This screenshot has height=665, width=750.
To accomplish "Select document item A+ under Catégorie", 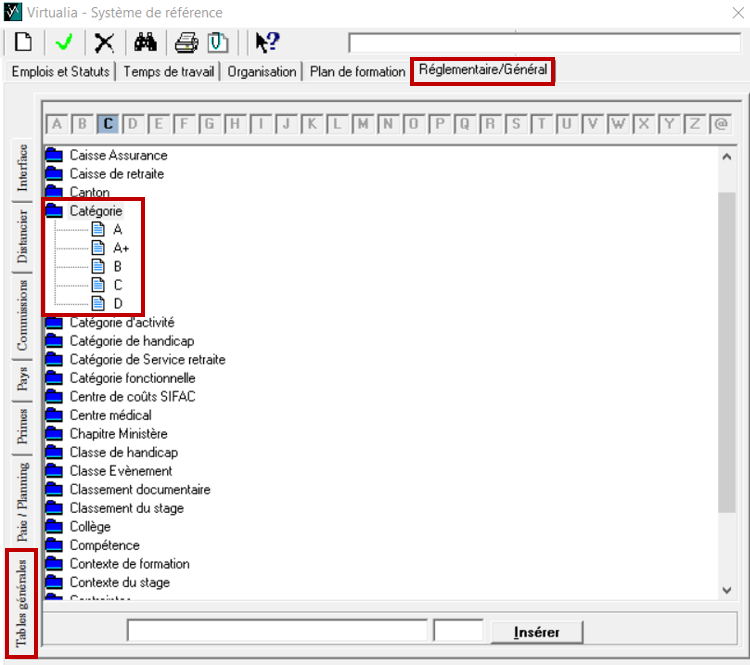I will [121, 248].
